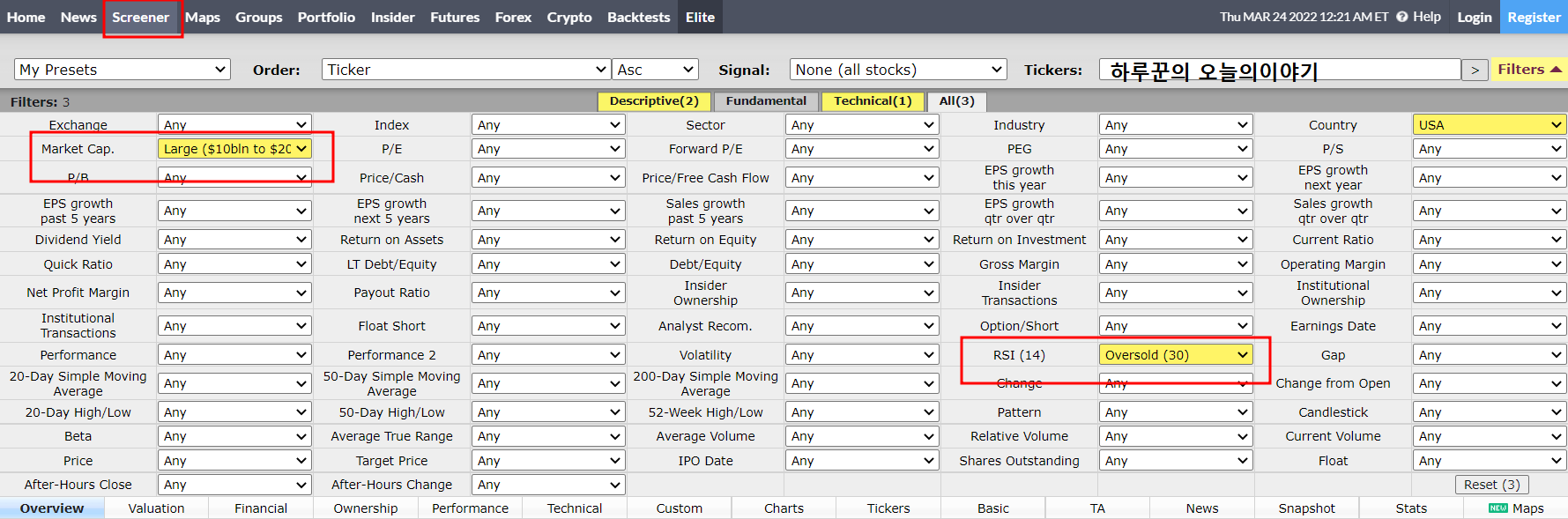
Task: Open the Order Ticker dropdown
Action: click(x=466, y=70)
